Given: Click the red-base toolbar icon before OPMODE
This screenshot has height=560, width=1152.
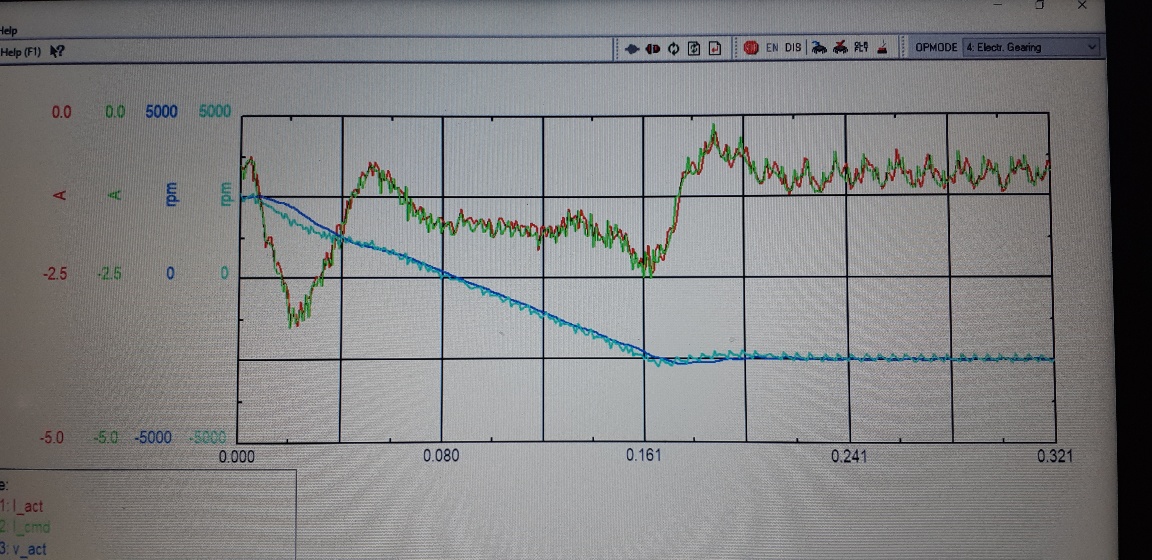Looking at the screenshot, I should [883, 48].
